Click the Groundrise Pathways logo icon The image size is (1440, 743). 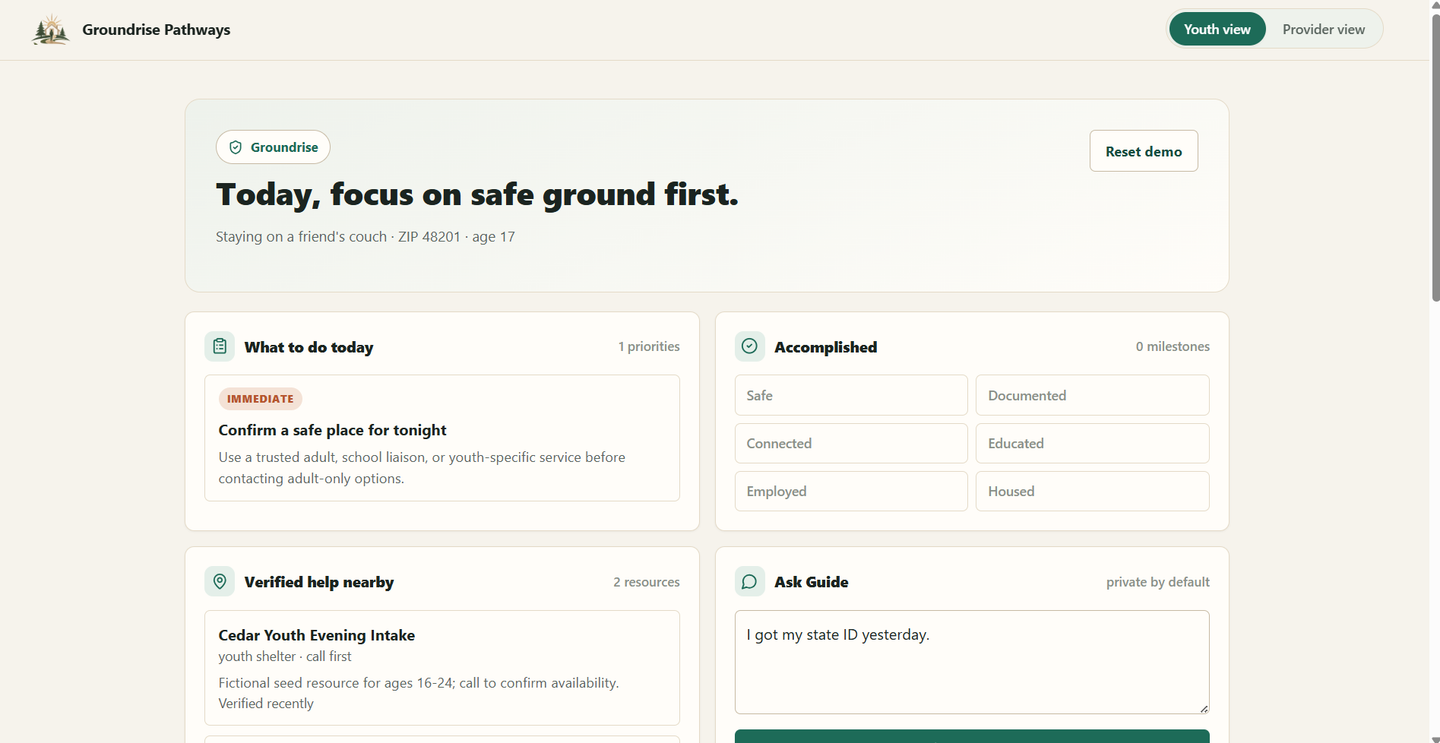click(x=51, y=30)
